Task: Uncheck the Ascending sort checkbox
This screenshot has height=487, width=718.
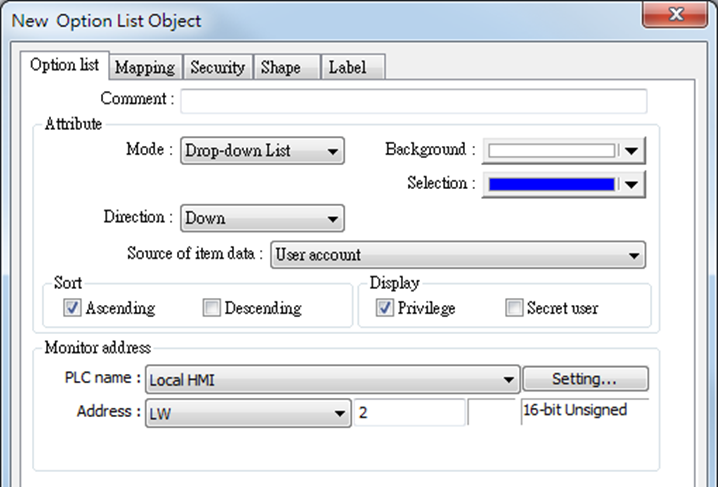Action: (x=72, y=308)
